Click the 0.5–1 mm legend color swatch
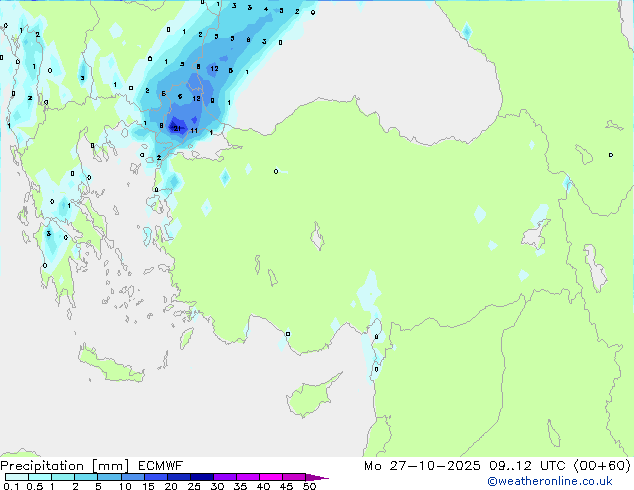The image size is (634, 490). 40,477
